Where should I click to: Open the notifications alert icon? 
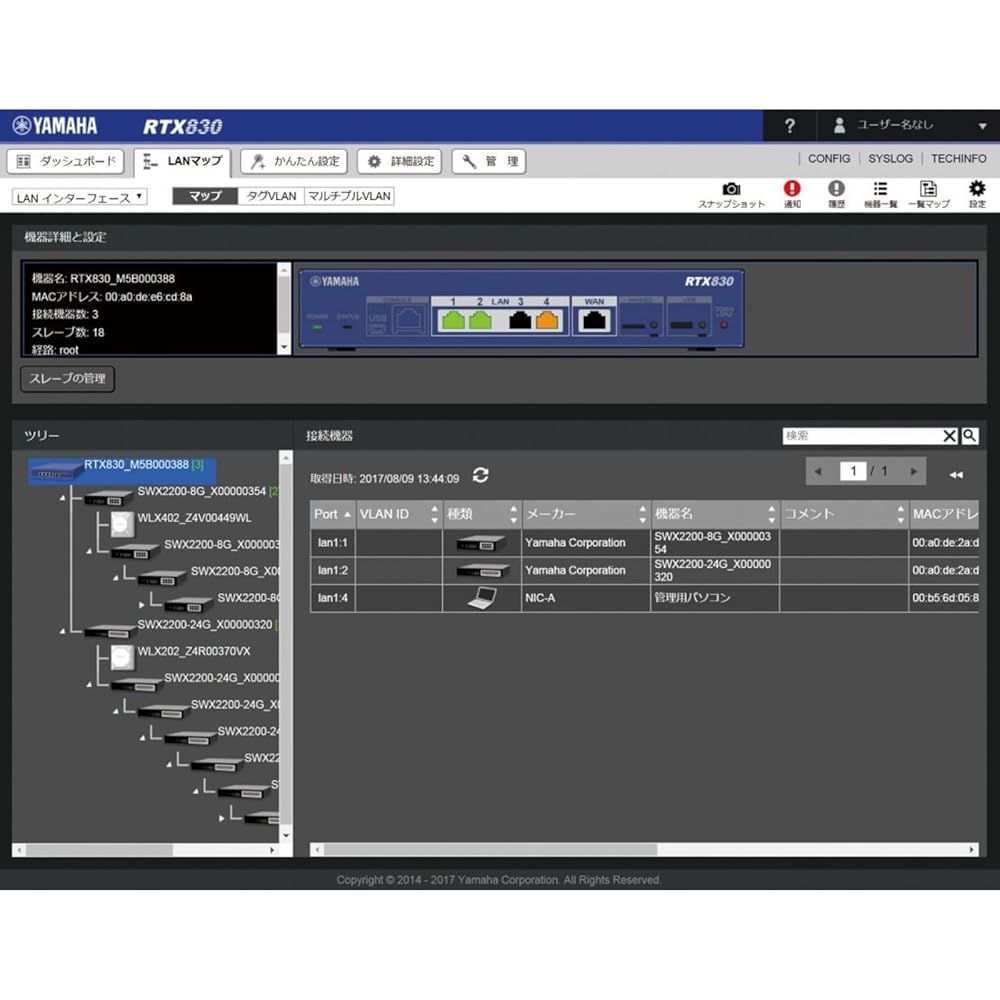792,189
